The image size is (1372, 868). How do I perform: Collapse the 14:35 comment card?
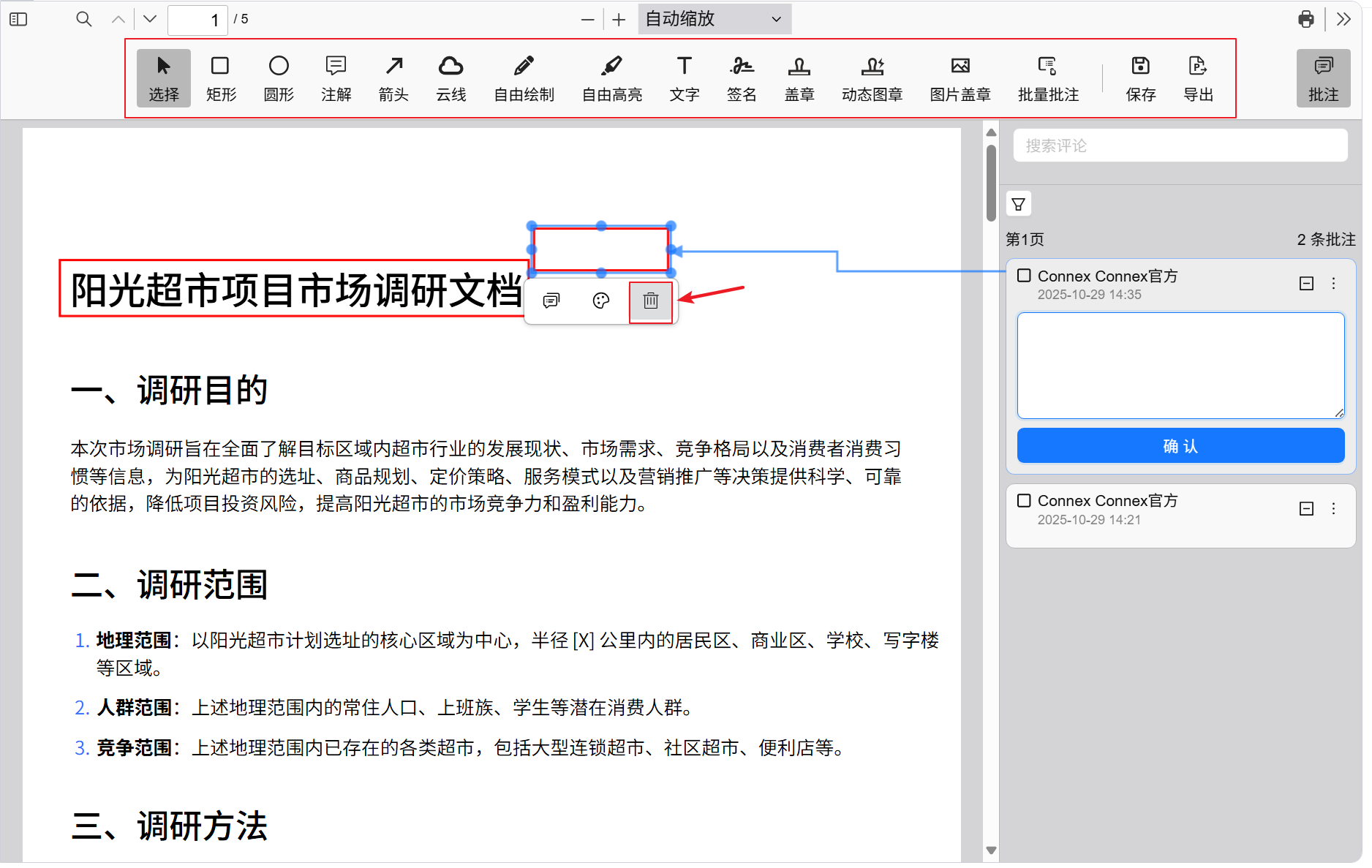coord(1306,284)
